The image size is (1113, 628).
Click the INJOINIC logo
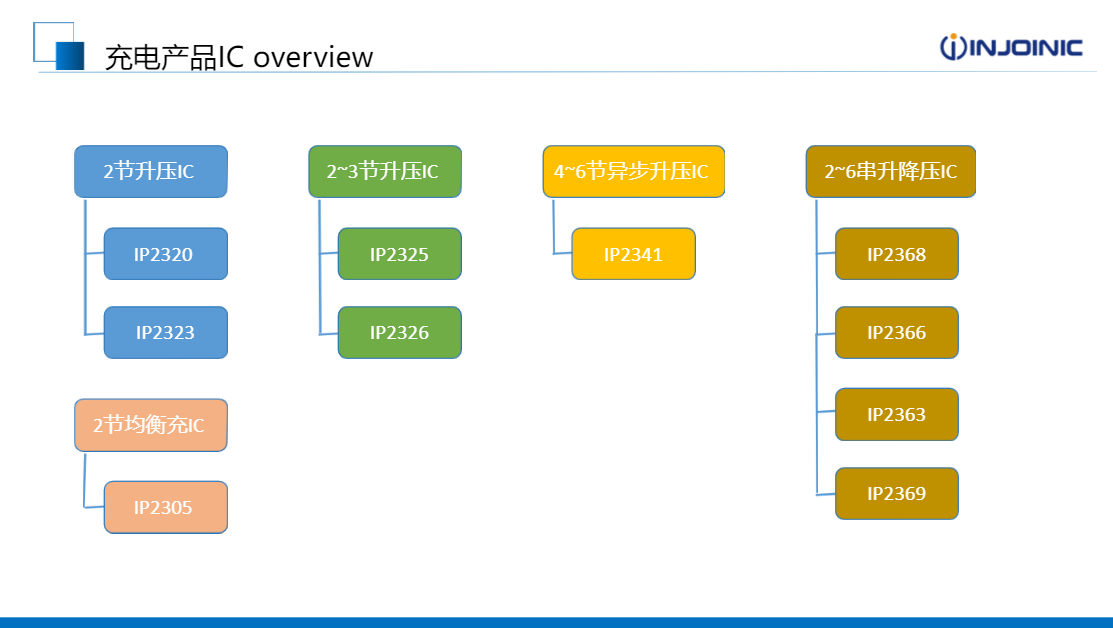point(1011,47)
